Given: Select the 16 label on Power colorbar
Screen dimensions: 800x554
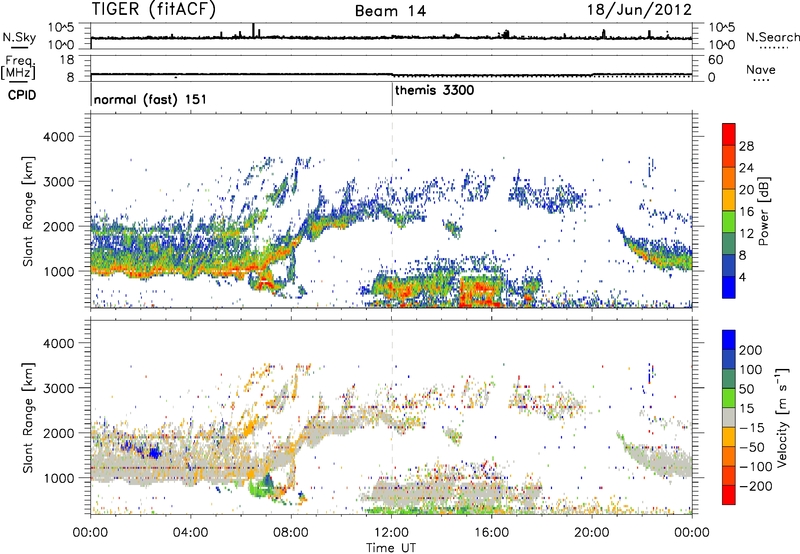Looking at the screenshot, I should pos(746,212).
